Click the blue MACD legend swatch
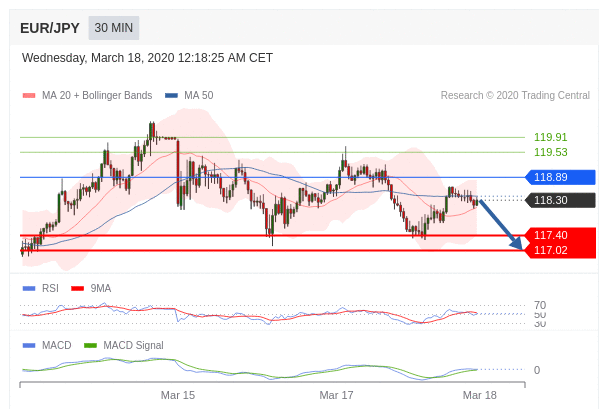604x417 pixels. [x=29, y=345]
